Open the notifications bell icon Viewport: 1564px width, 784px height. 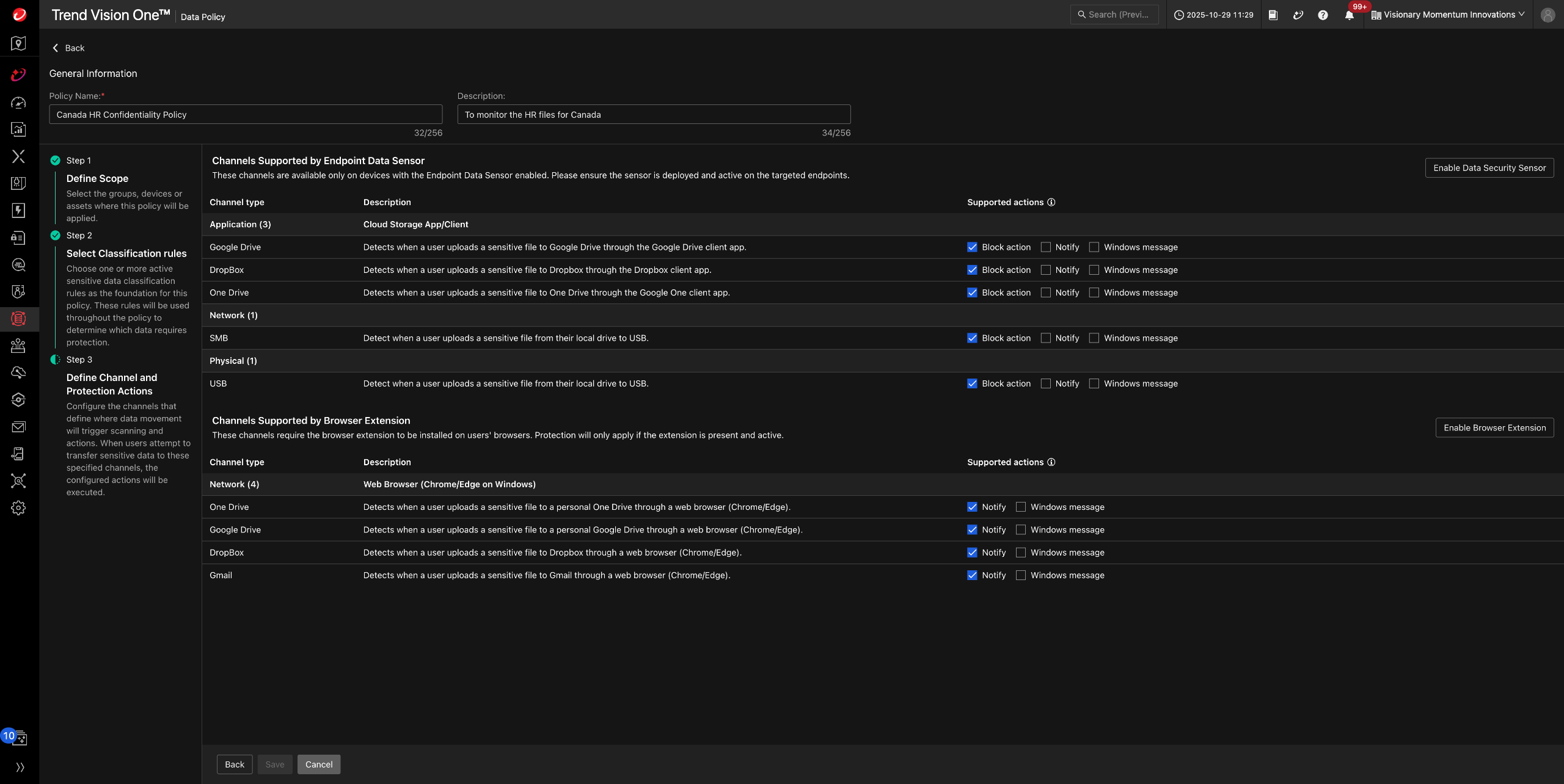[1349, 15]
